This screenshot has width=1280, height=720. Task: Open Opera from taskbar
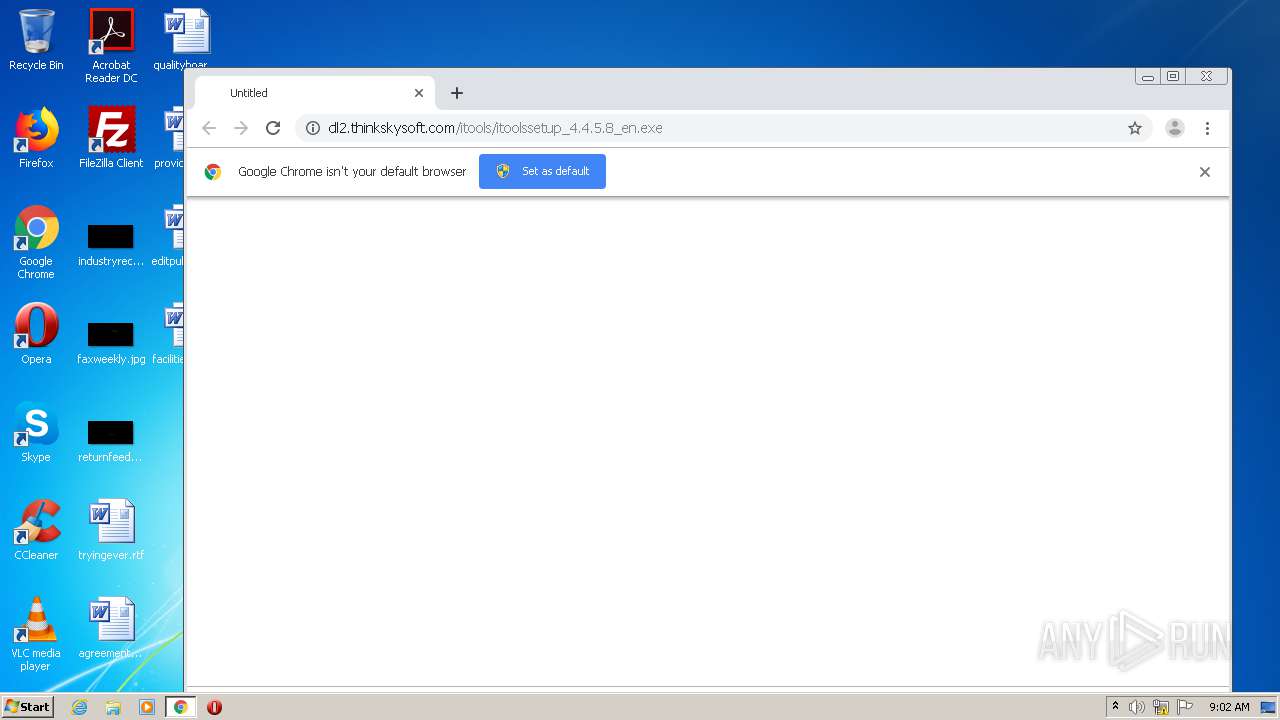click(x=214, y=707)
